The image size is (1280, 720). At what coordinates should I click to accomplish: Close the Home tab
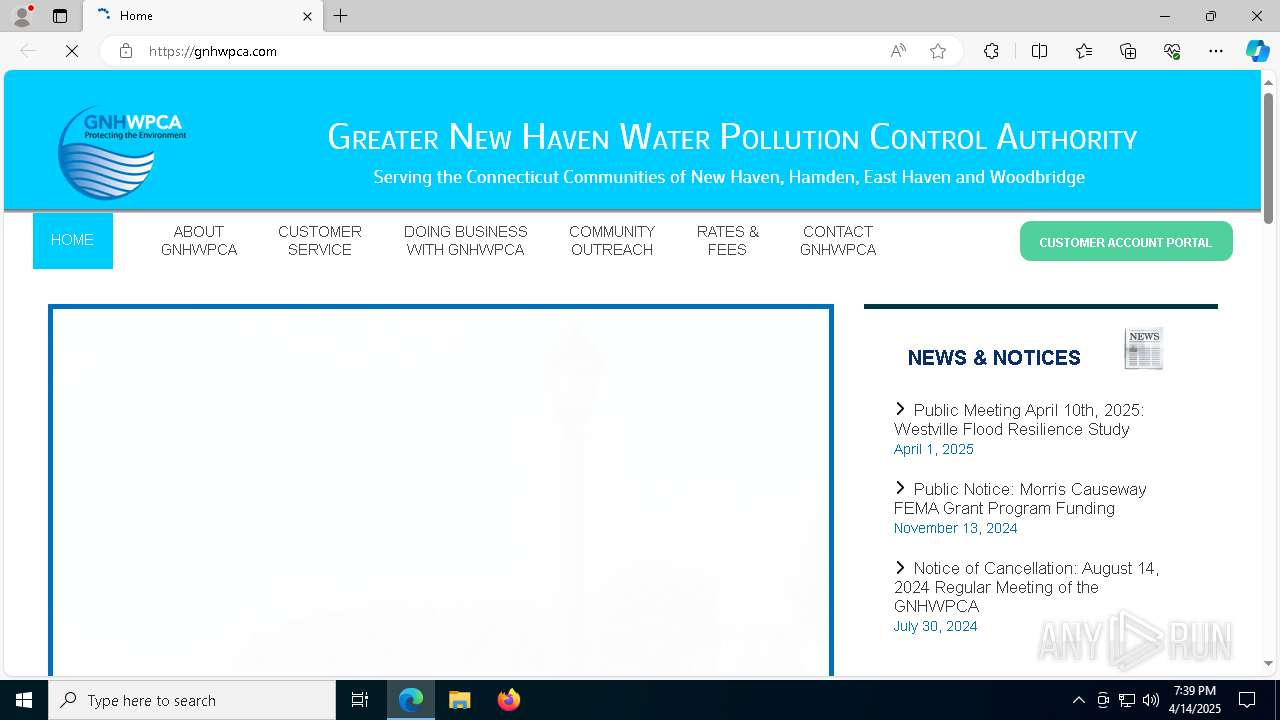point(307,16)
